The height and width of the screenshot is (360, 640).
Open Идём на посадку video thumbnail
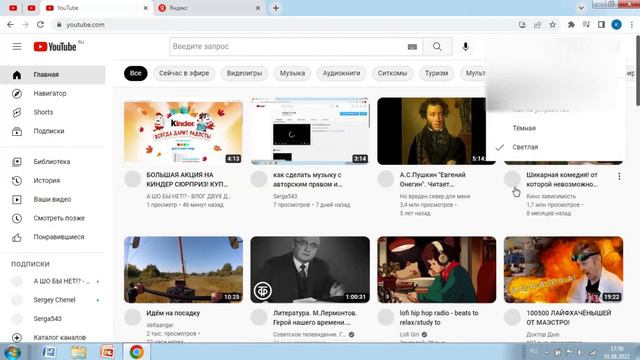183,270
